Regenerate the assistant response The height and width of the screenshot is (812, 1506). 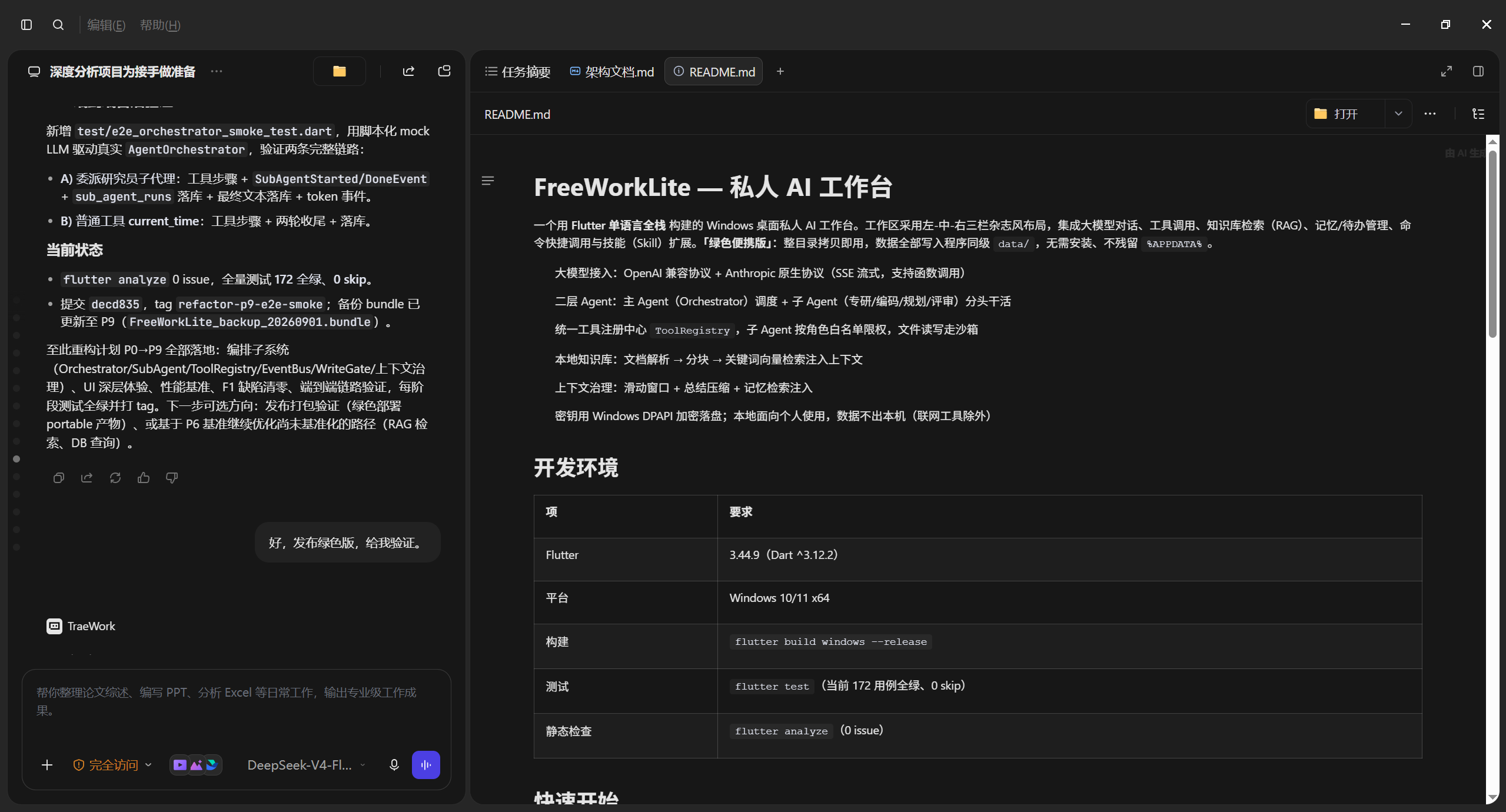pos(115,478)
